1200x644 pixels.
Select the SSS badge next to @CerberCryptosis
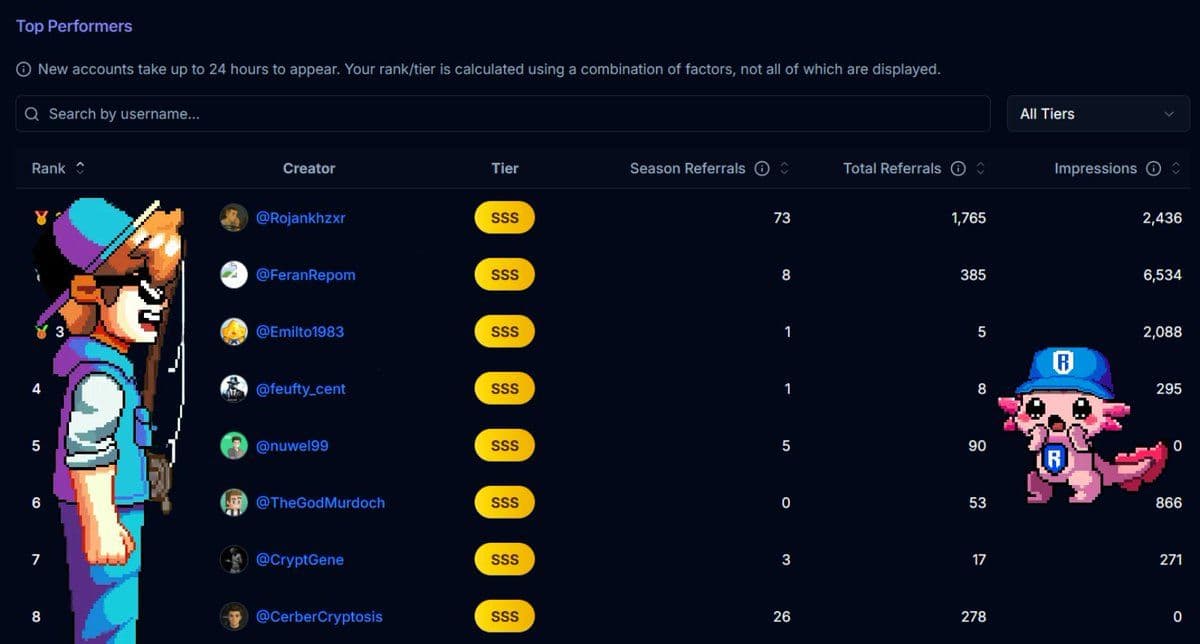(x=504, y=616)
